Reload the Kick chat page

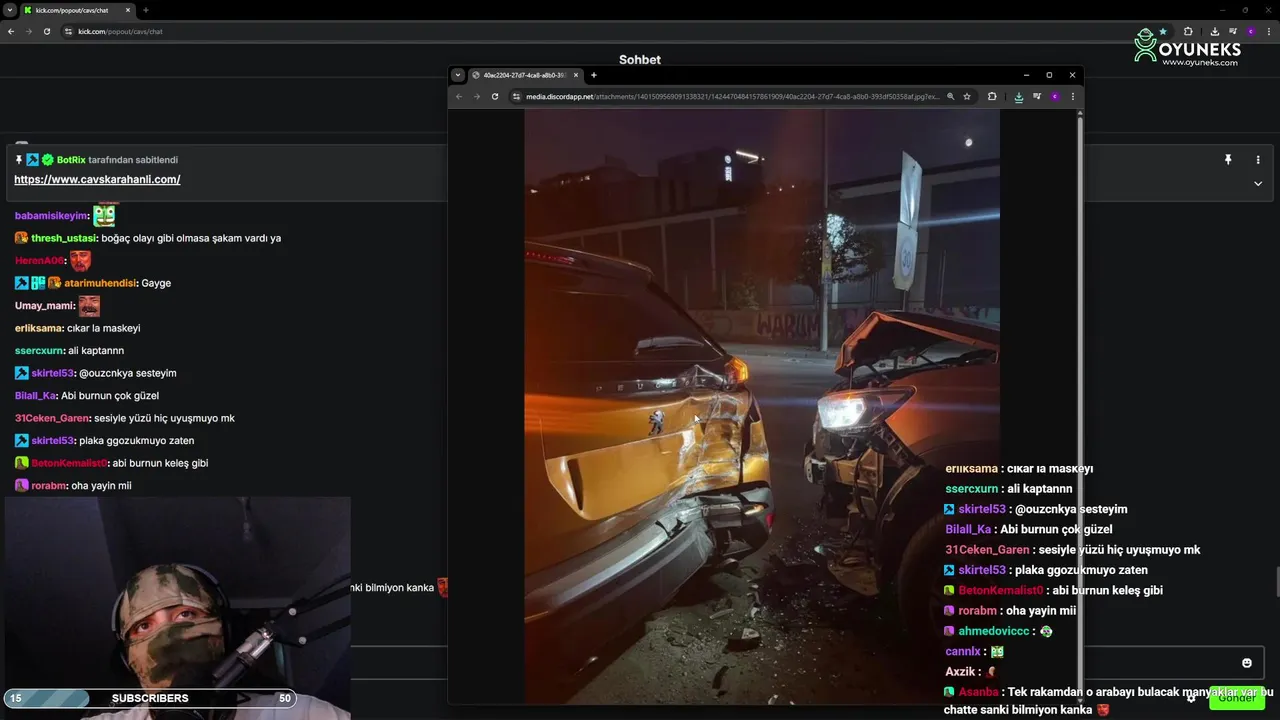pyautogui.click(x=46, y=31)
